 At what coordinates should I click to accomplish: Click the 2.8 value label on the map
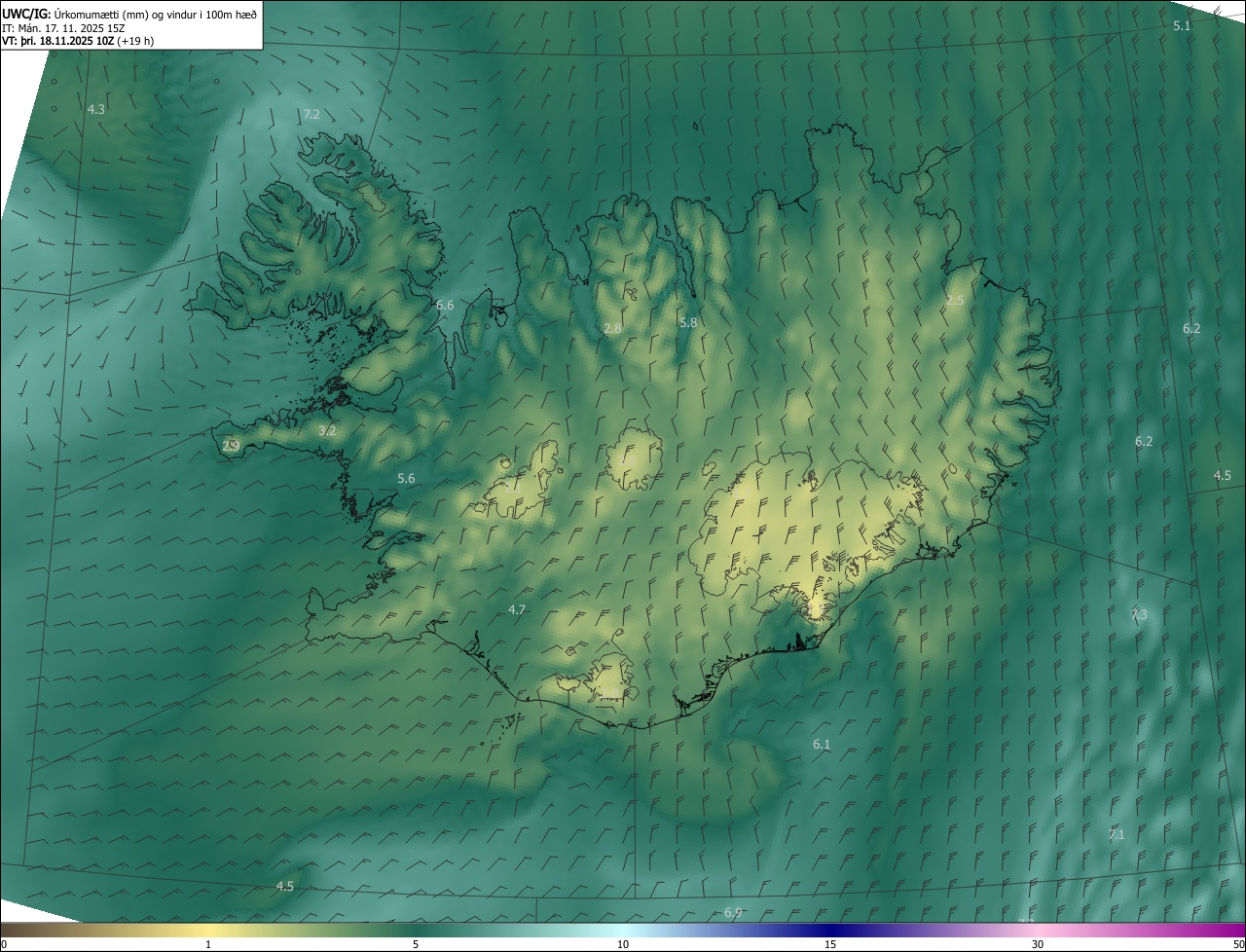[x=612, y=329]
